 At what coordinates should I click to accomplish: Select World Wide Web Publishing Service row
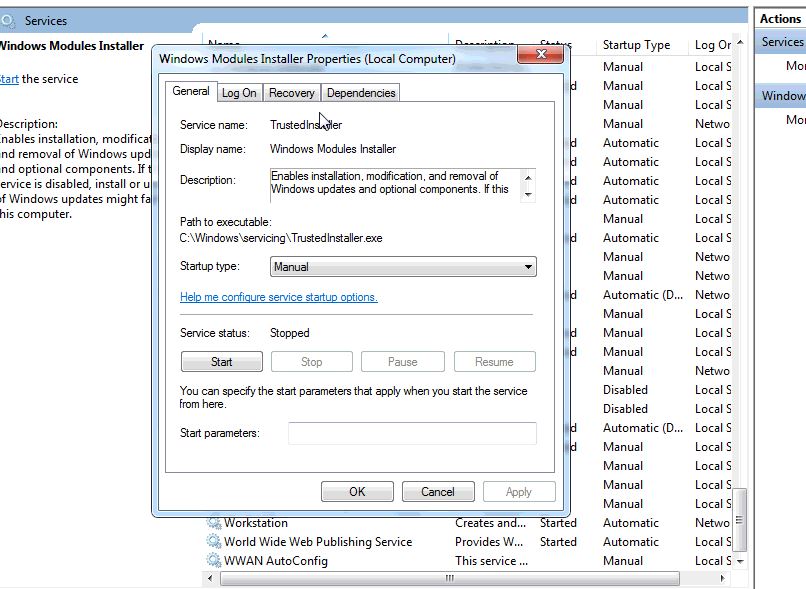[468, 542]
